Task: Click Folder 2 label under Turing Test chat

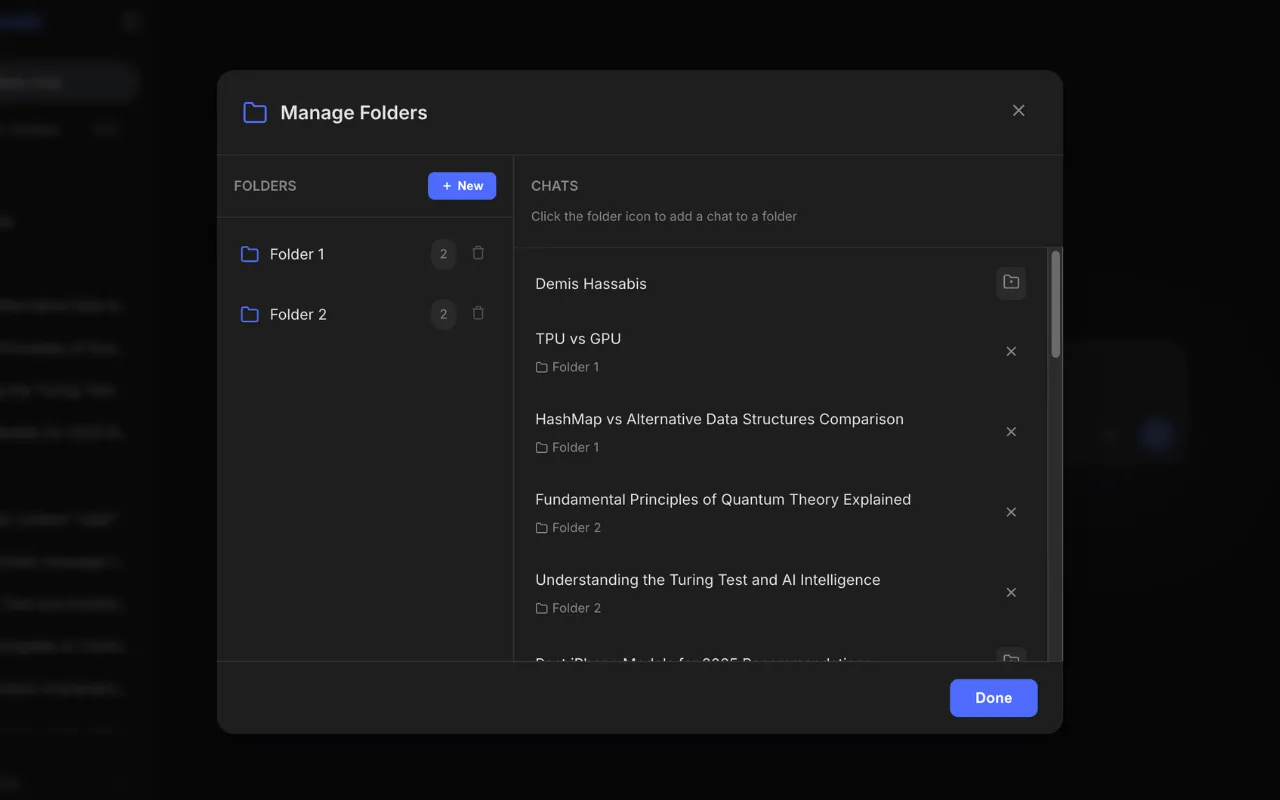Action: tap(576, 608)
